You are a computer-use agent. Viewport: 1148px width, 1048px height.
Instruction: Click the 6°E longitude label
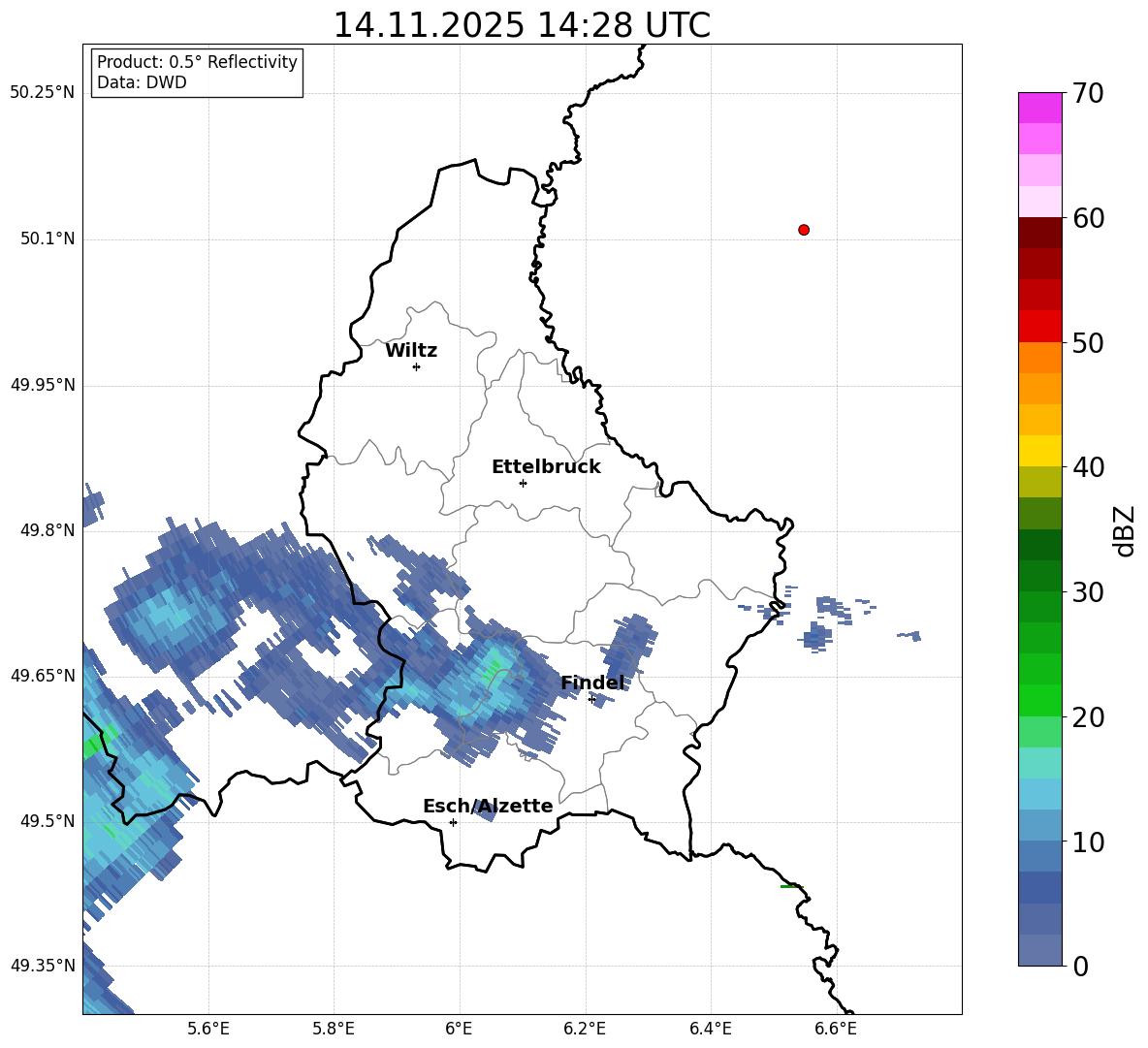pyautogui.click(x=459, y=1029)
